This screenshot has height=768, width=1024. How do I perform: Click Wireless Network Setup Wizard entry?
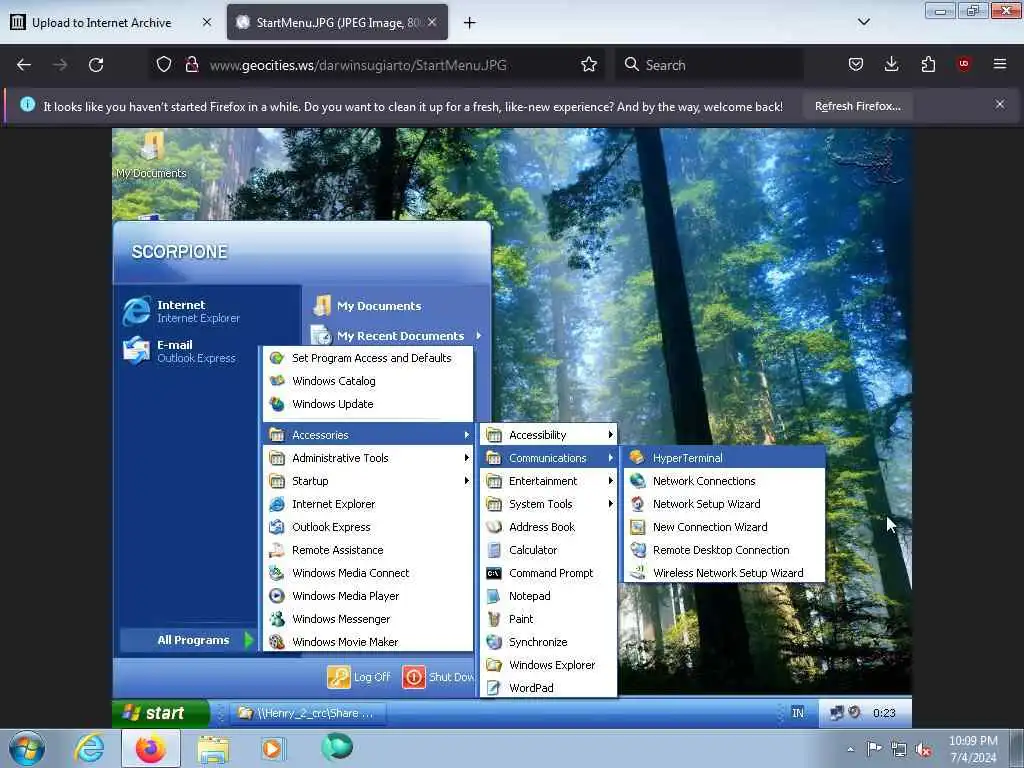[x=724, y=573]
